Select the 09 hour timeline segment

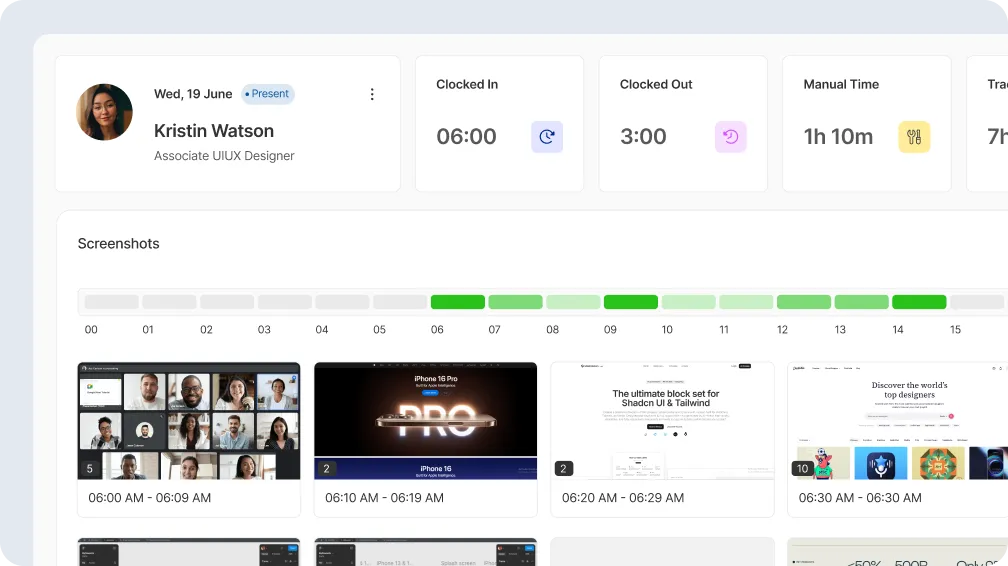tap(630, 302)
